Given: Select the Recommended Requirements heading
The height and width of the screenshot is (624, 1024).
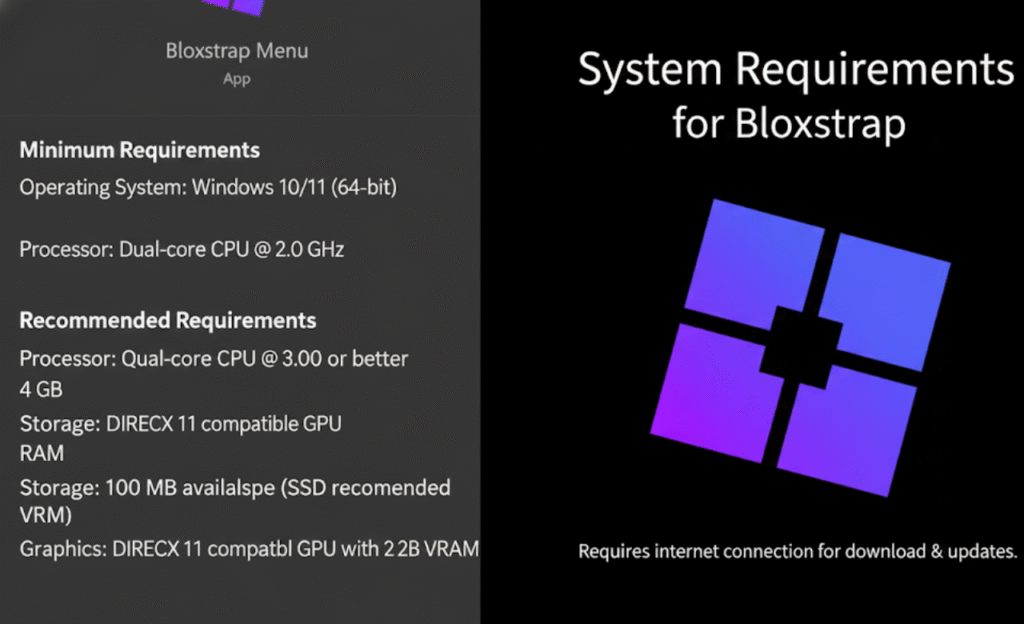Looking at the screenshot, I should (167, 320).
